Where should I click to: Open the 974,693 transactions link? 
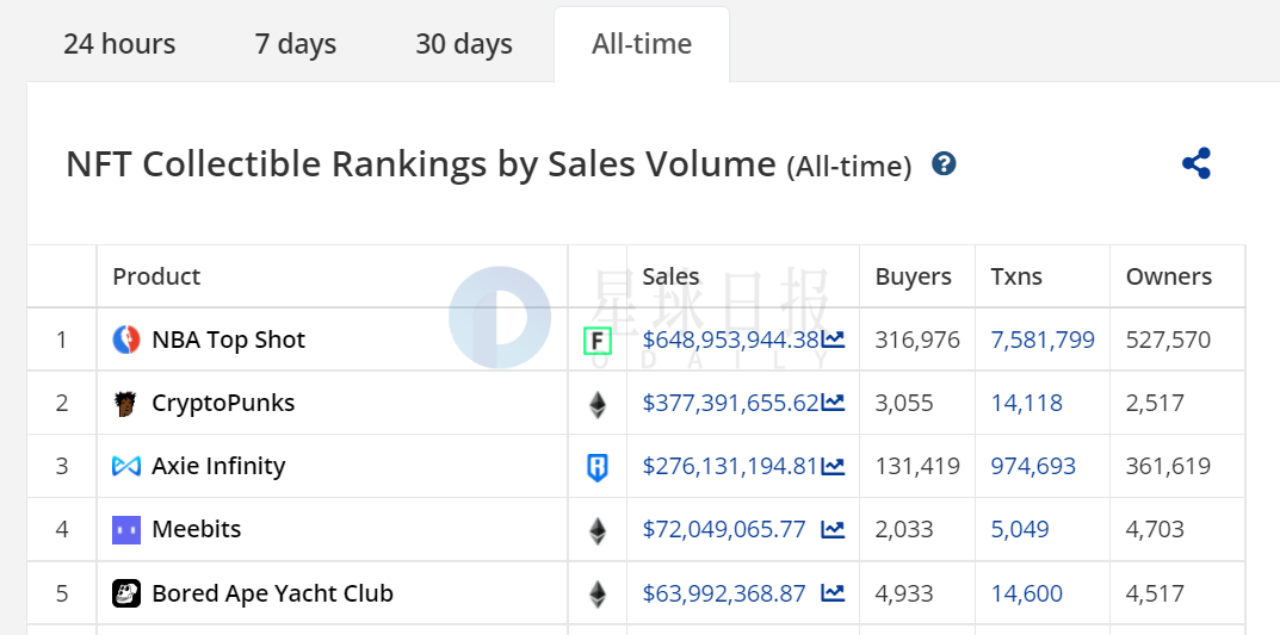pos(1034,466)
